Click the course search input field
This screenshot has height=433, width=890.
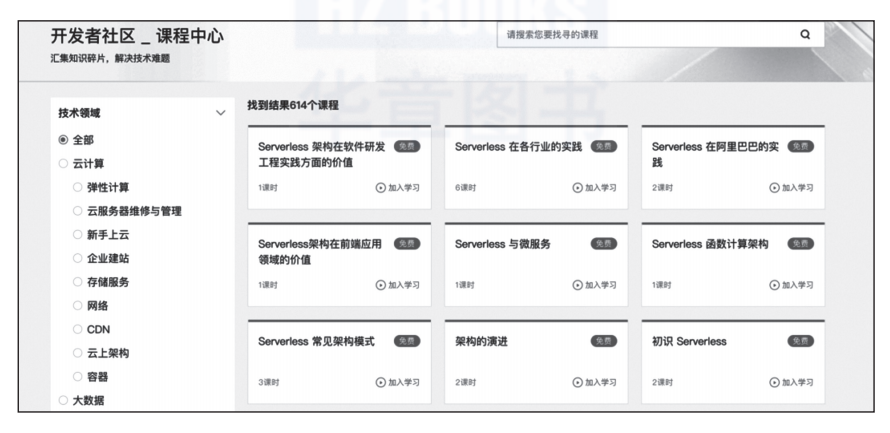[x=660, y=35]
